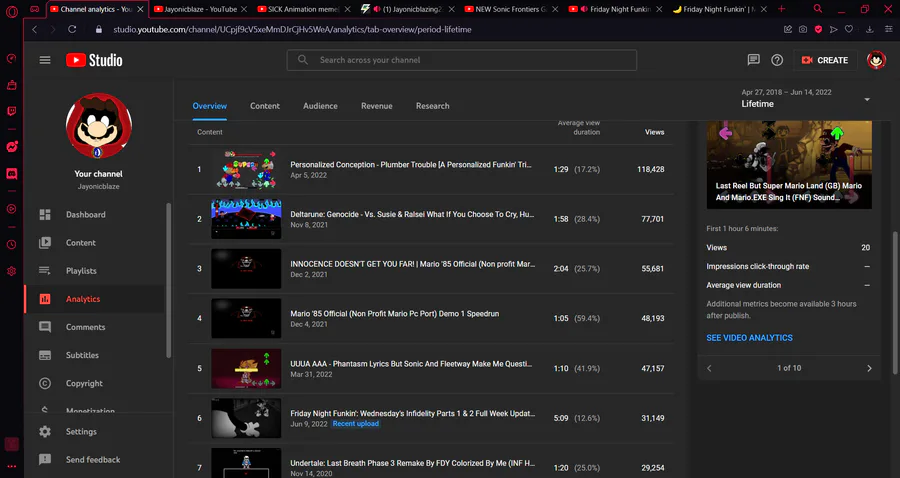Add page to bookmarks heart icon
The image size is (900, 478).
click(849, 29)
